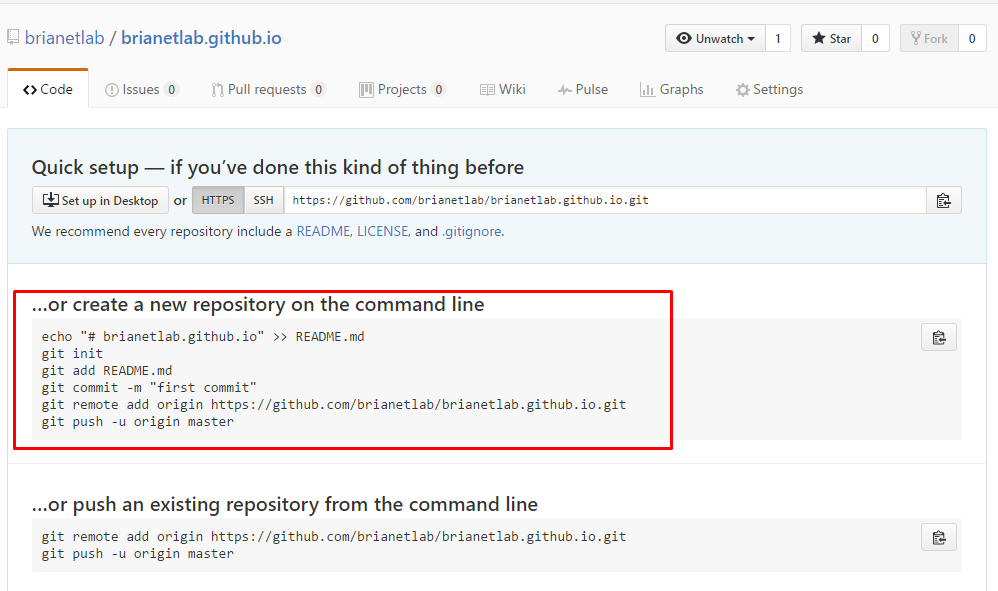Switch the clone URL to SSH
998x591 pixels.
tap(264, 200)
